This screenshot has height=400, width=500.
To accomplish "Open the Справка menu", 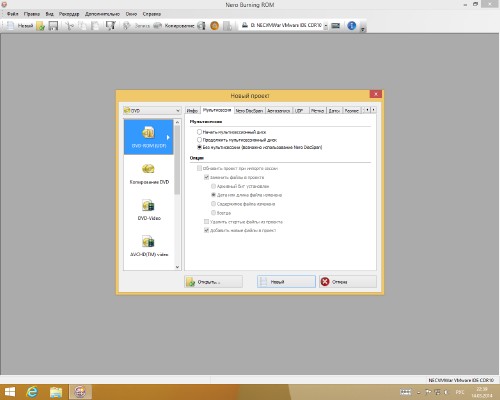I will 152,14.
